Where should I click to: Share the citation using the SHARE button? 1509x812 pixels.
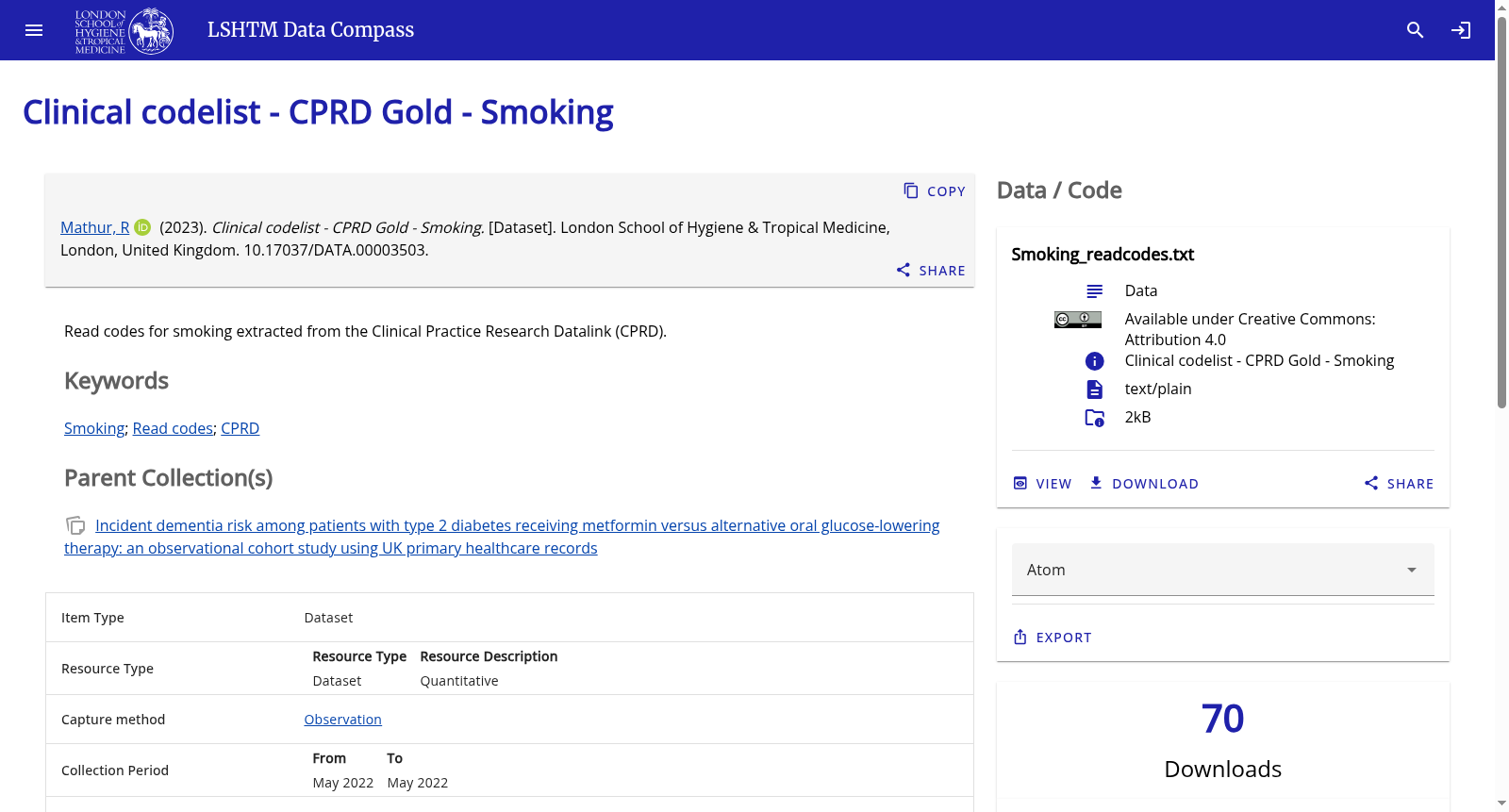pos(931,270)
